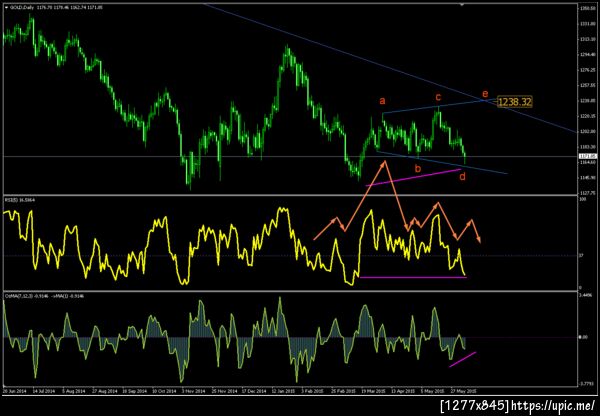The image size is (600, 416).
Task: Click the OsMA indicator label in bottom pane
Action: pyautogui.click(x=44, y=296)
